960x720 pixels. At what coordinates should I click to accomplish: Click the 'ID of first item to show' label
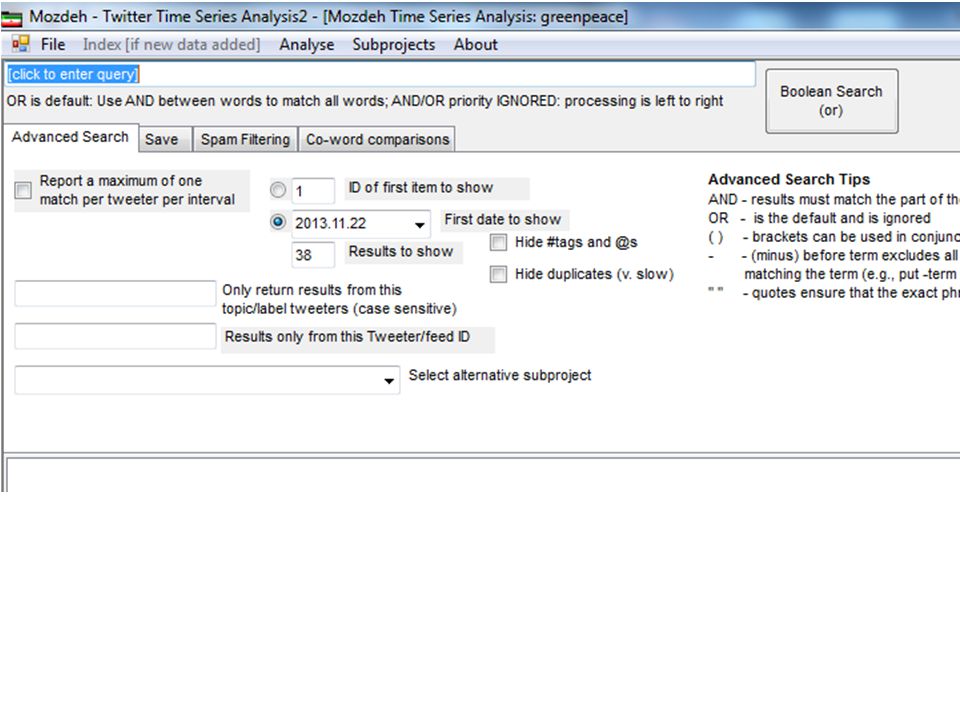tap(421, 187)
